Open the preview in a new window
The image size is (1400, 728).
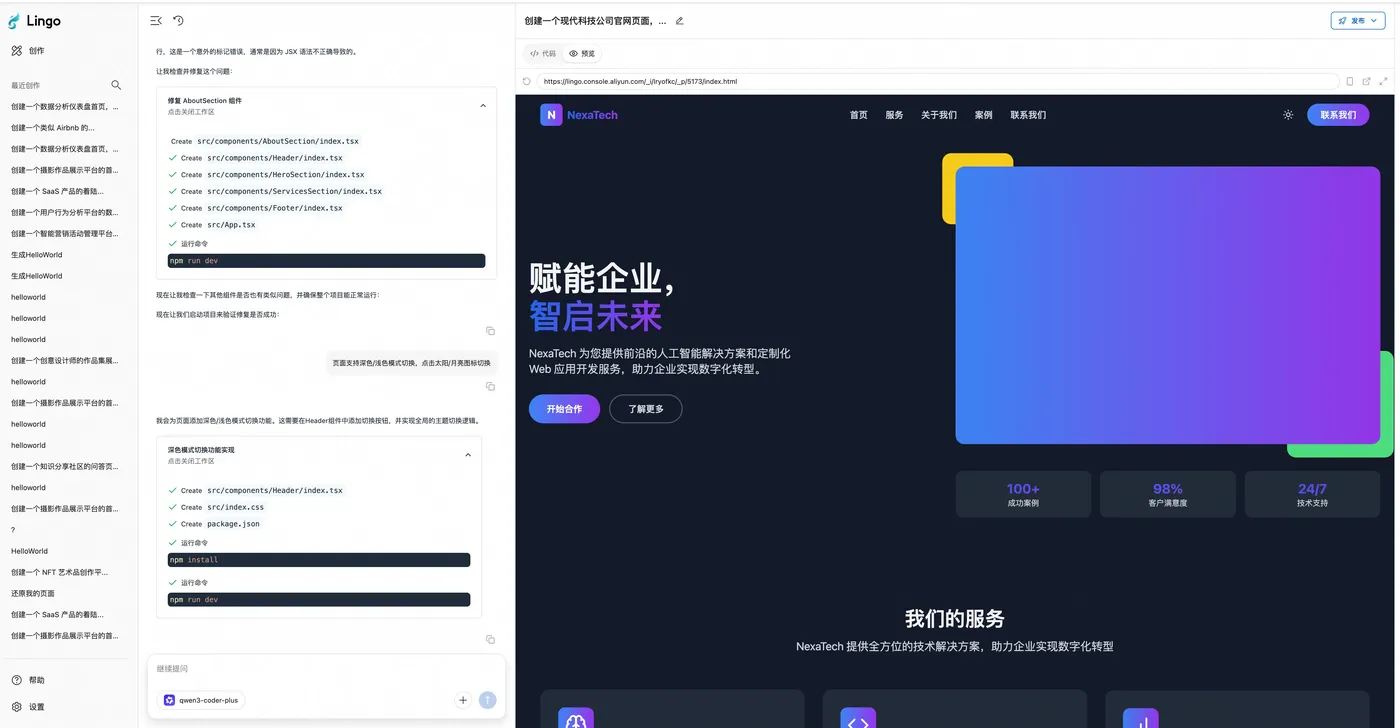[x=1366, y=81]
